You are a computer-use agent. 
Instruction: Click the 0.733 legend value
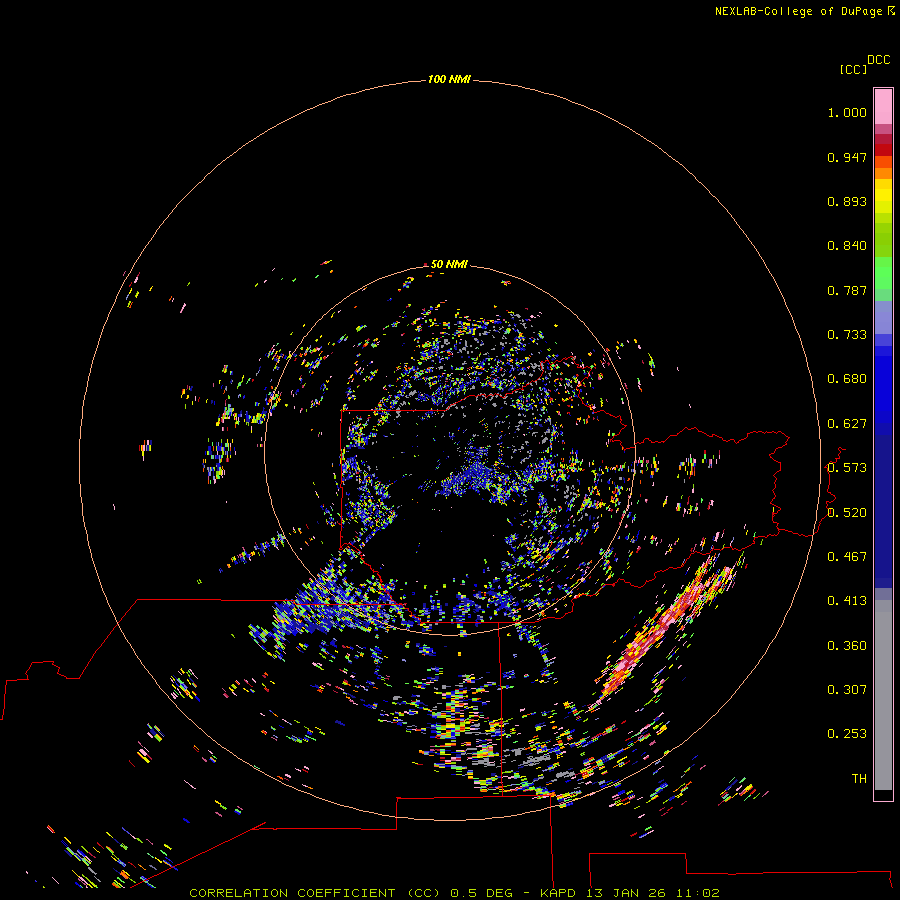(847, 335)
